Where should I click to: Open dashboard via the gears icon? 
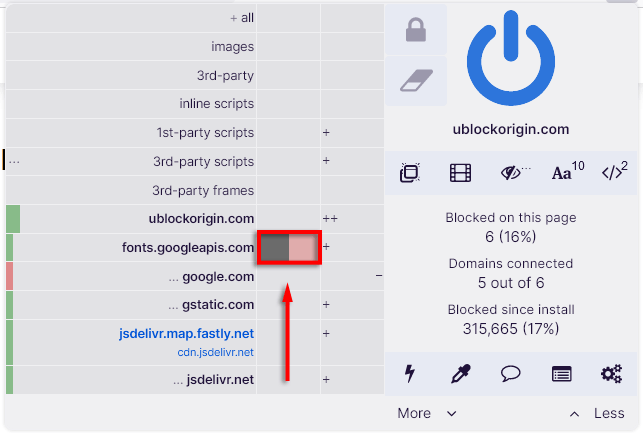tap(611, 374)
